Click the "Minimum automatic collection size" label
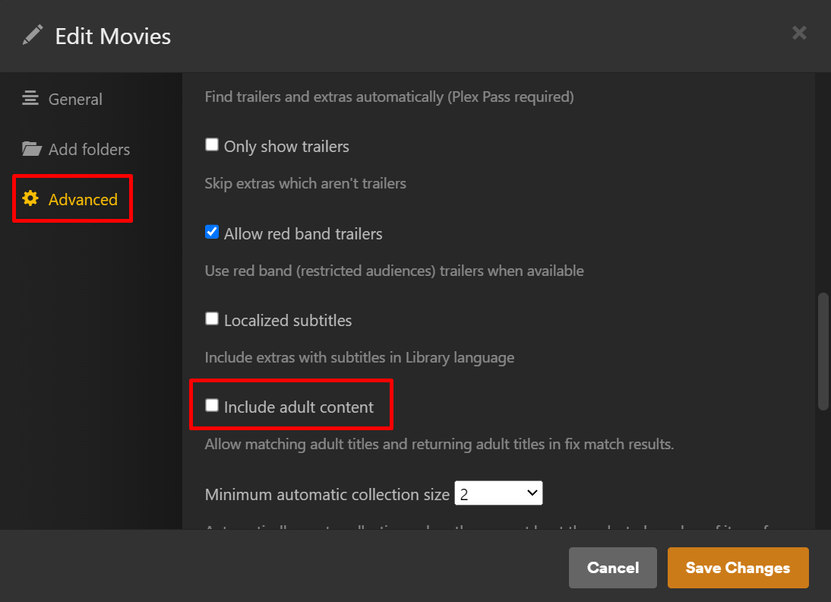This screenshot has width=831, height=602. 327,495
